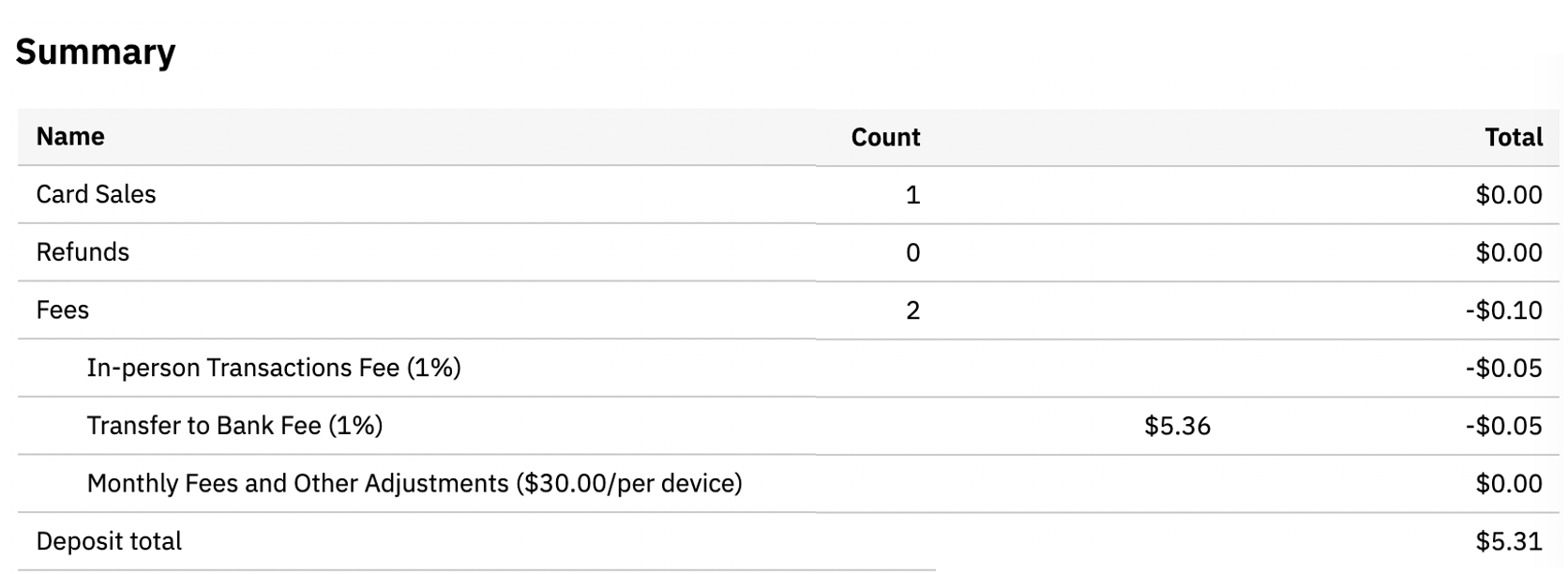This screenshot has height=574, width=1568.
Task: Click the Fees total -$0.10
Action: tap(1504, 310)
